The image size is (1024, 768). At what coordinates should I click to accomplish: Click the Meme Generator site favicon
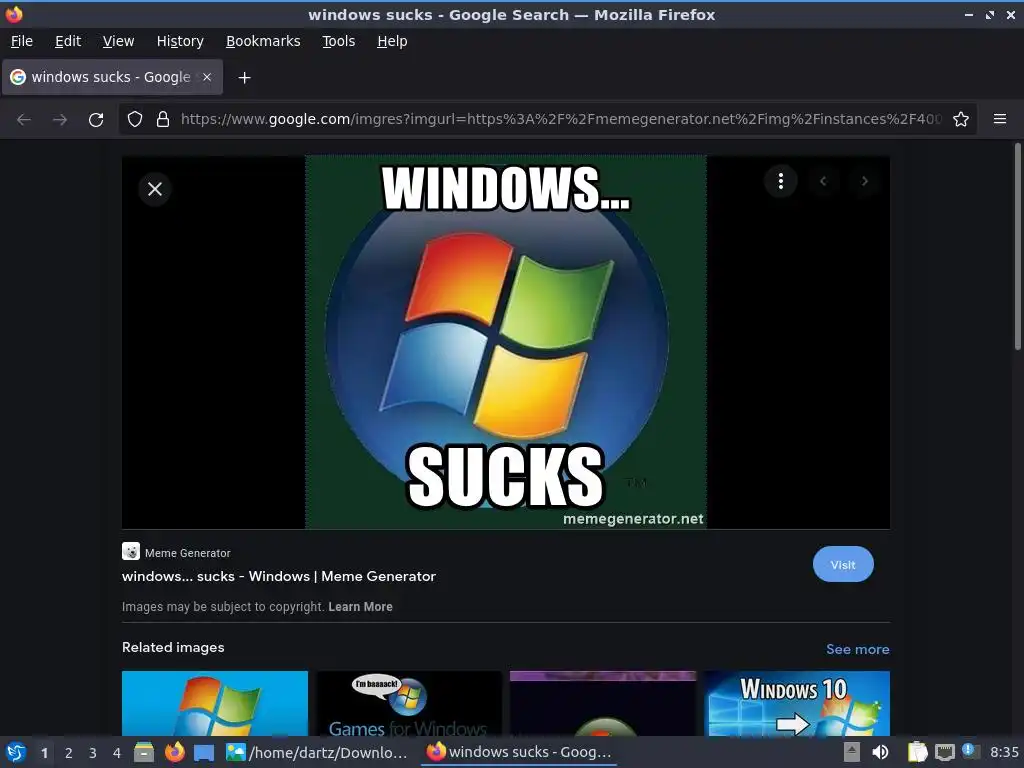(131, 551)
